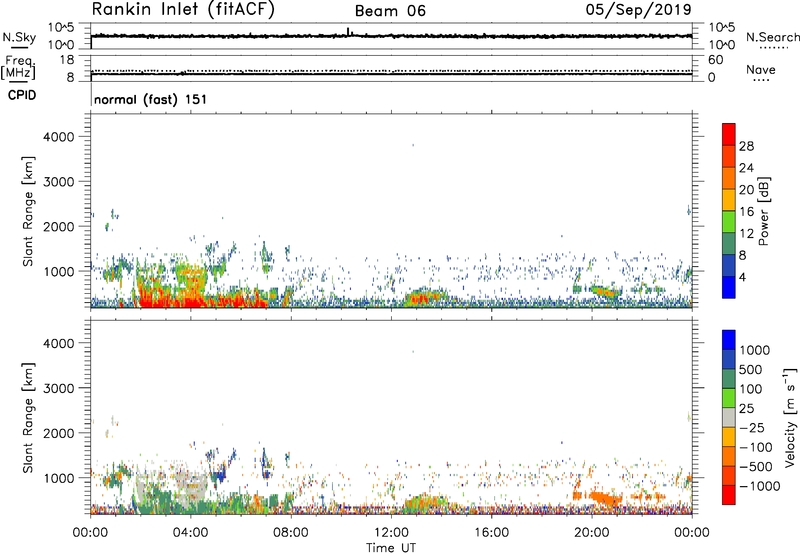Click the '-100' velocity colorbar label

[x=755, y=447]
